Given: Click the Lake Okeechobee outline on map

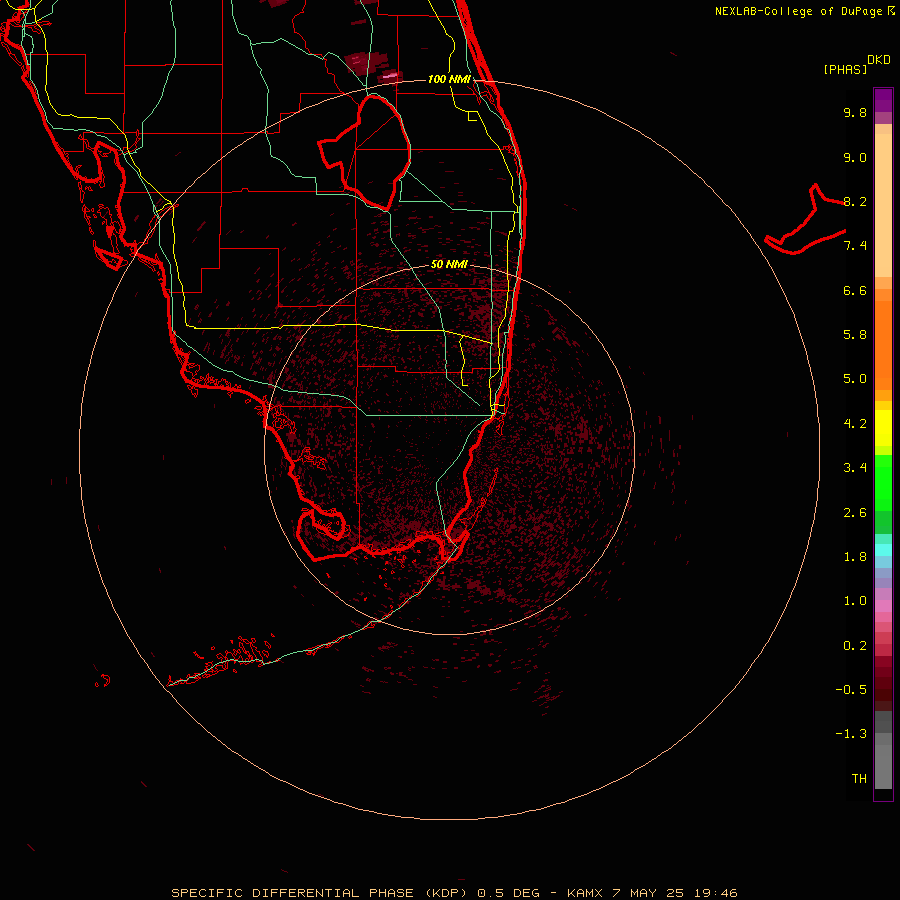Looking at the screenshot, I should coord(364,152).
